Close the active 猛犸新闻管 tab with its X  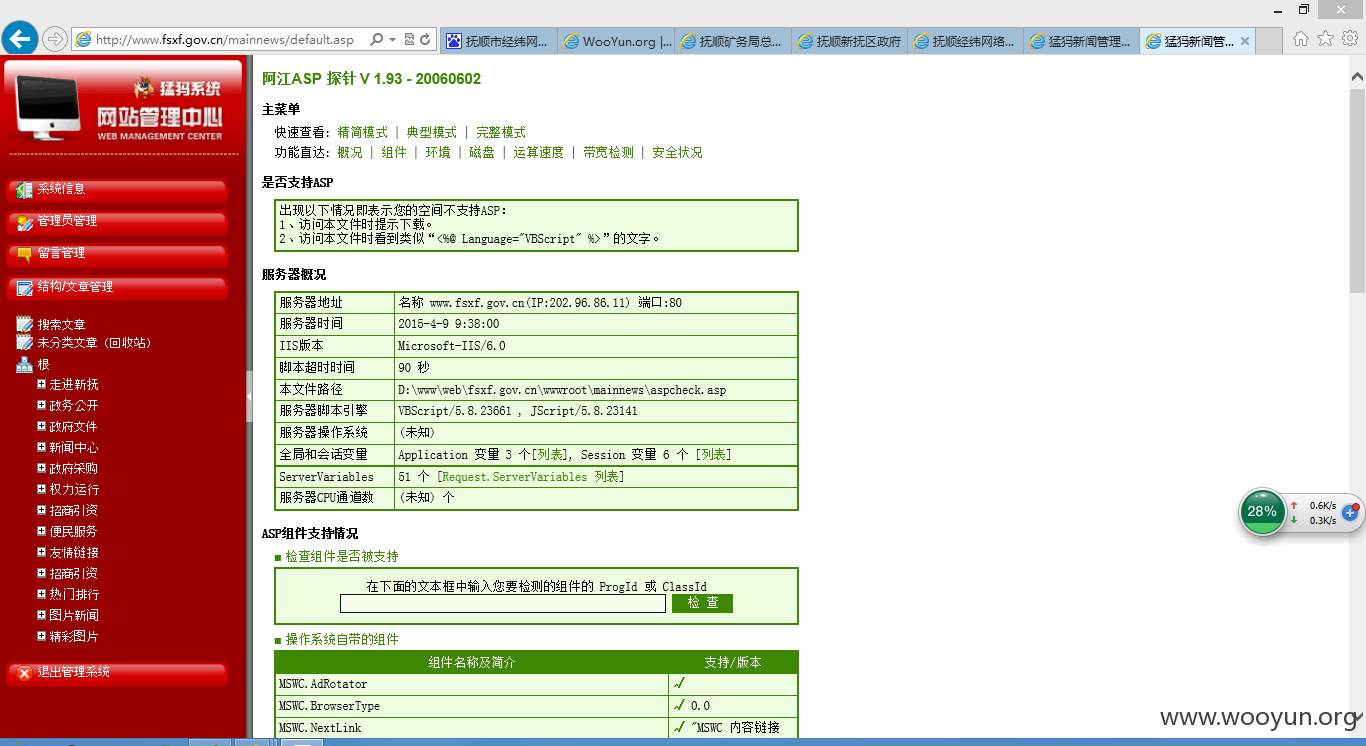pyautogui.click(x=1245, y=41)
